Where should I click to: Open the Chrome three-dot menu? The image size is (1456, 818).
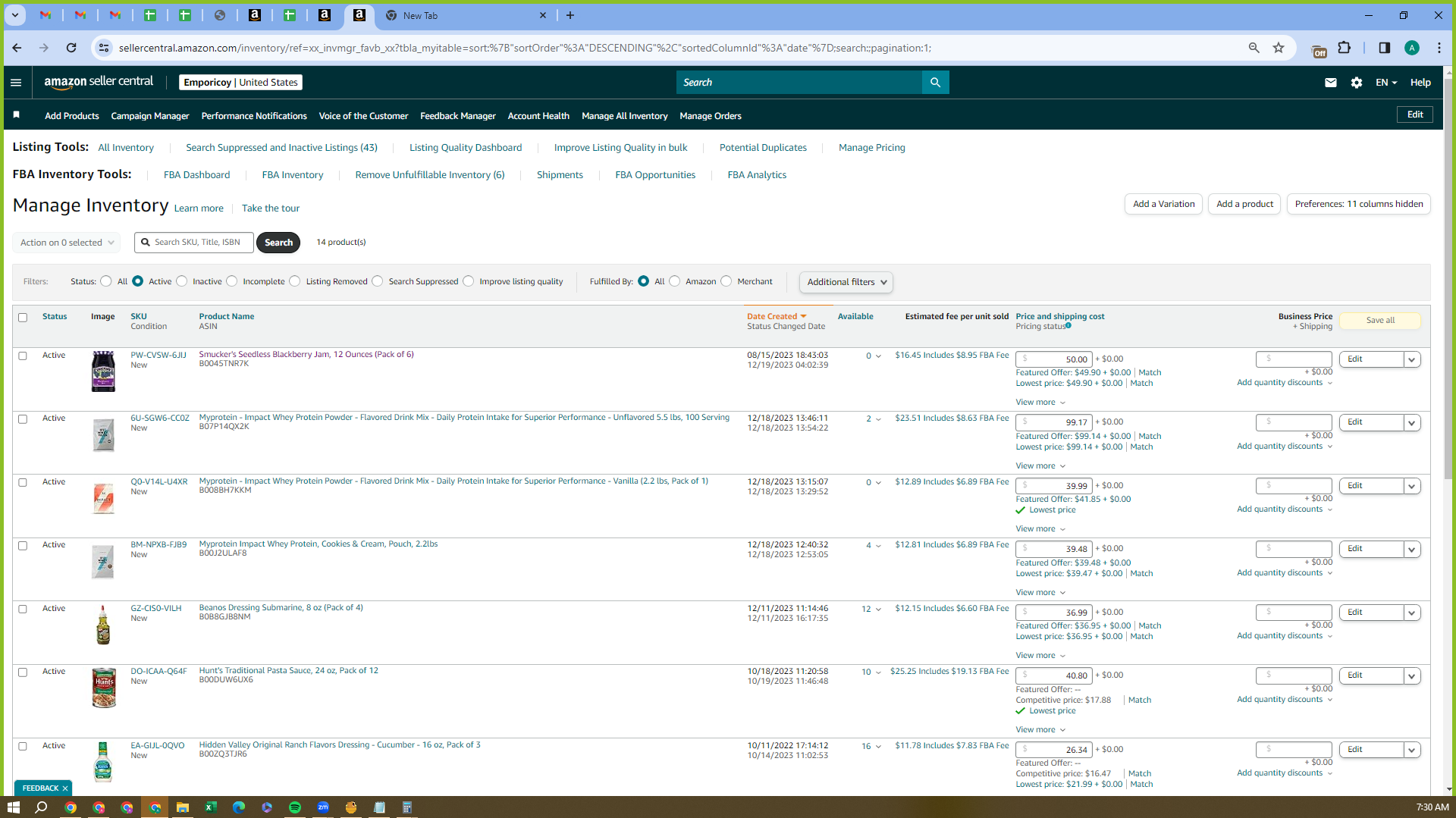pos(1439,48)
